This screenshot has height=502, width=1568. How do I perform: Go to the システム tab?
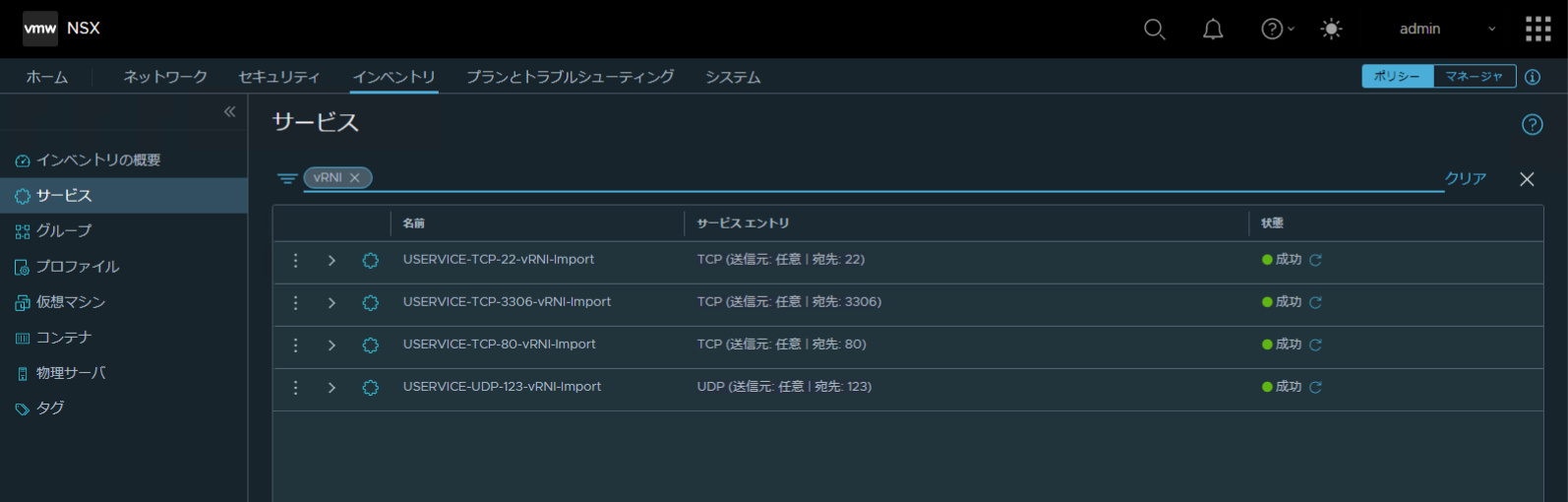(x=732, y=77)
